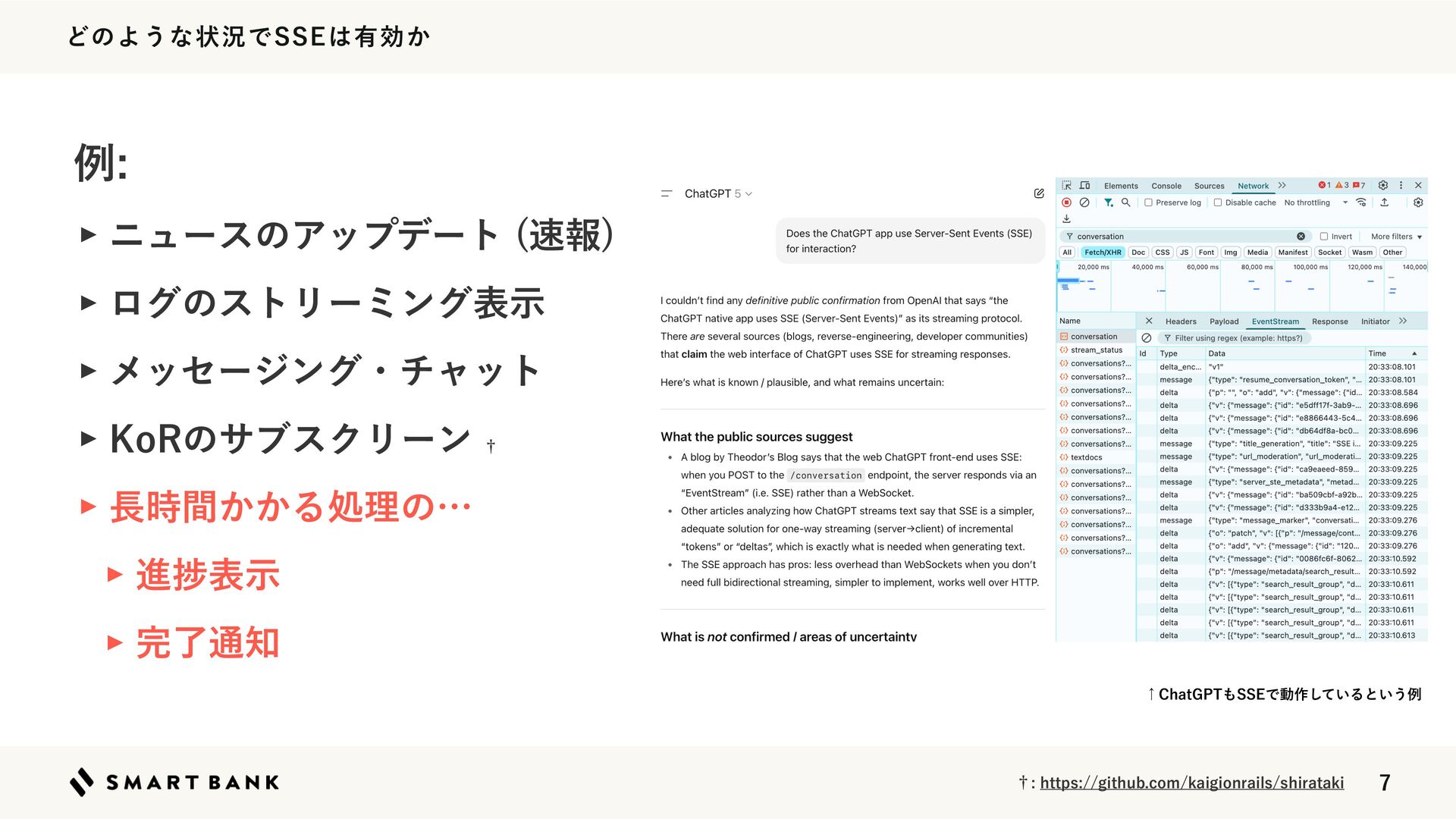Toggle the network filter funnel icon
This screenshot has height=819, width=1456.
1109,202
